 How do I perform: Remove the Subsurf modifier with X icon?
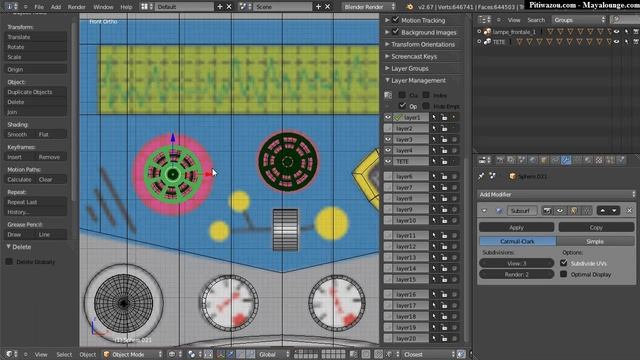(629, 211)
